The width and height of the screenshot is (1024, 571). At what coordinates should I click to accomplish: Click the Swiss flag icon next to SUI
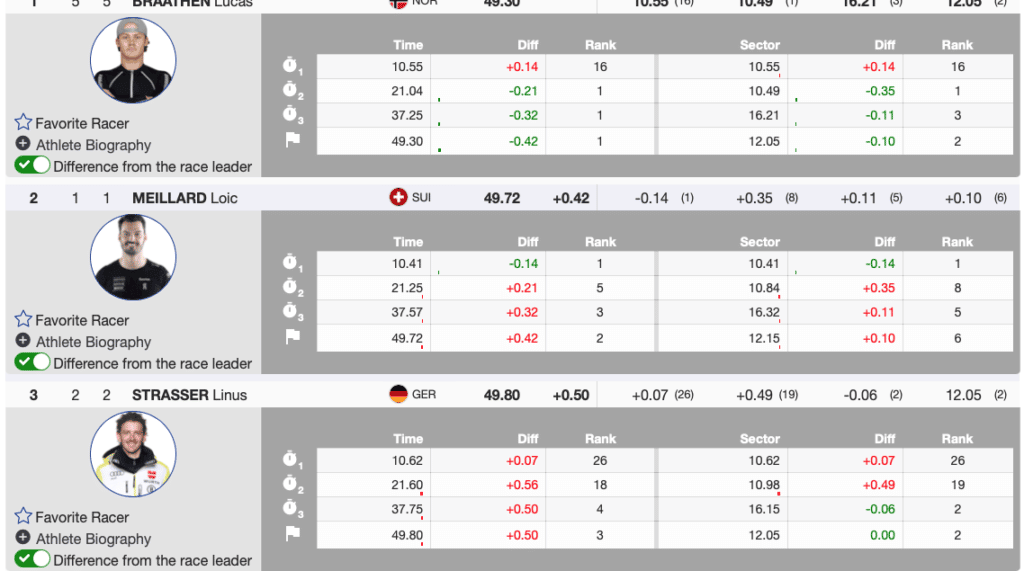pos(398,198)
